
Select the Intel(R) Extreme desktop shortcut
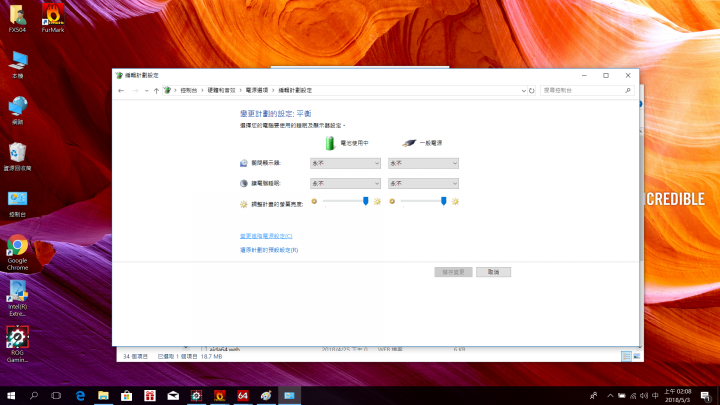[17, 299]
